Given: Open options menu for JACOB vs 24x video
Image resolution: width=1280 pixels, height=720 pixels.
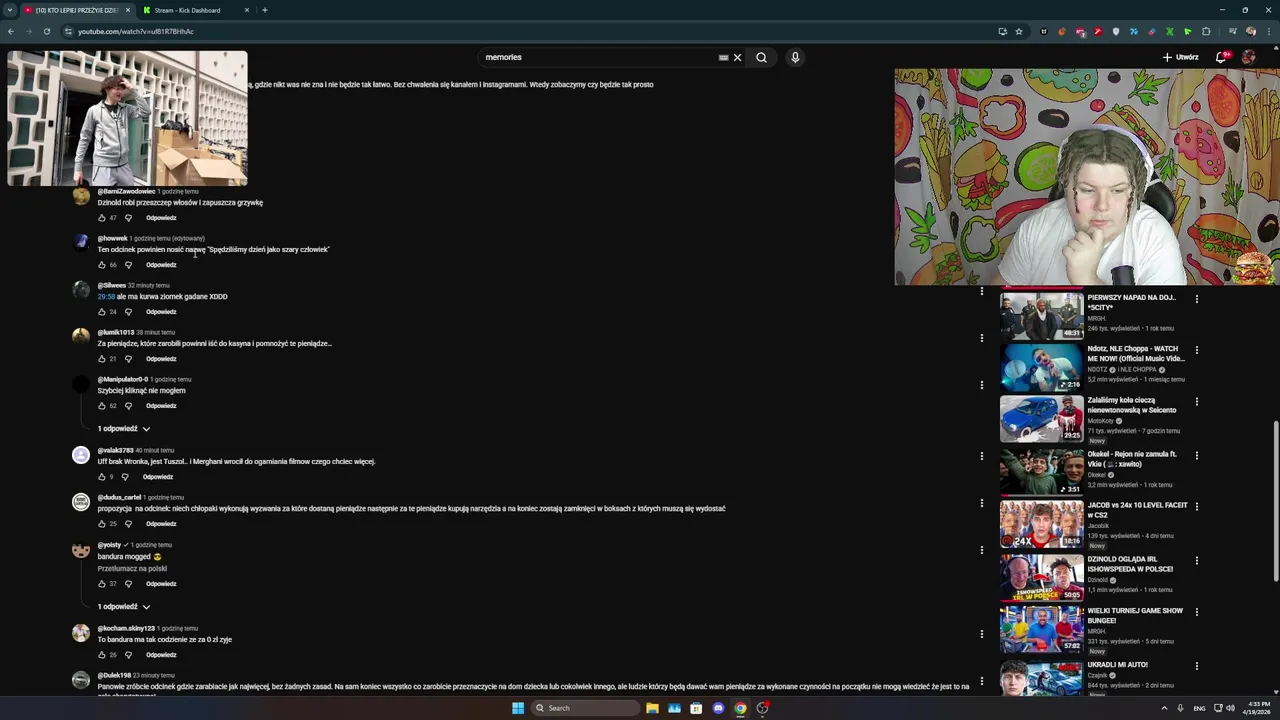Looking at the screenshot, I should [x=1196, y=507].
